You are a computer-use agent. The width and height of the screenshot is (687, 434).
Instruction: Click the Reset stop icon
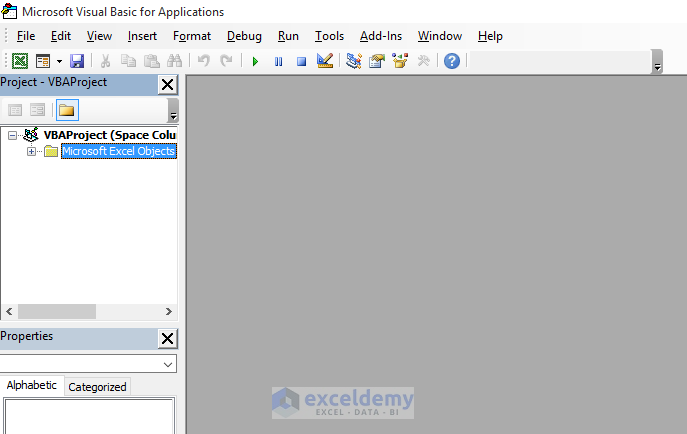pyautogui.click(x=301, y=61)
